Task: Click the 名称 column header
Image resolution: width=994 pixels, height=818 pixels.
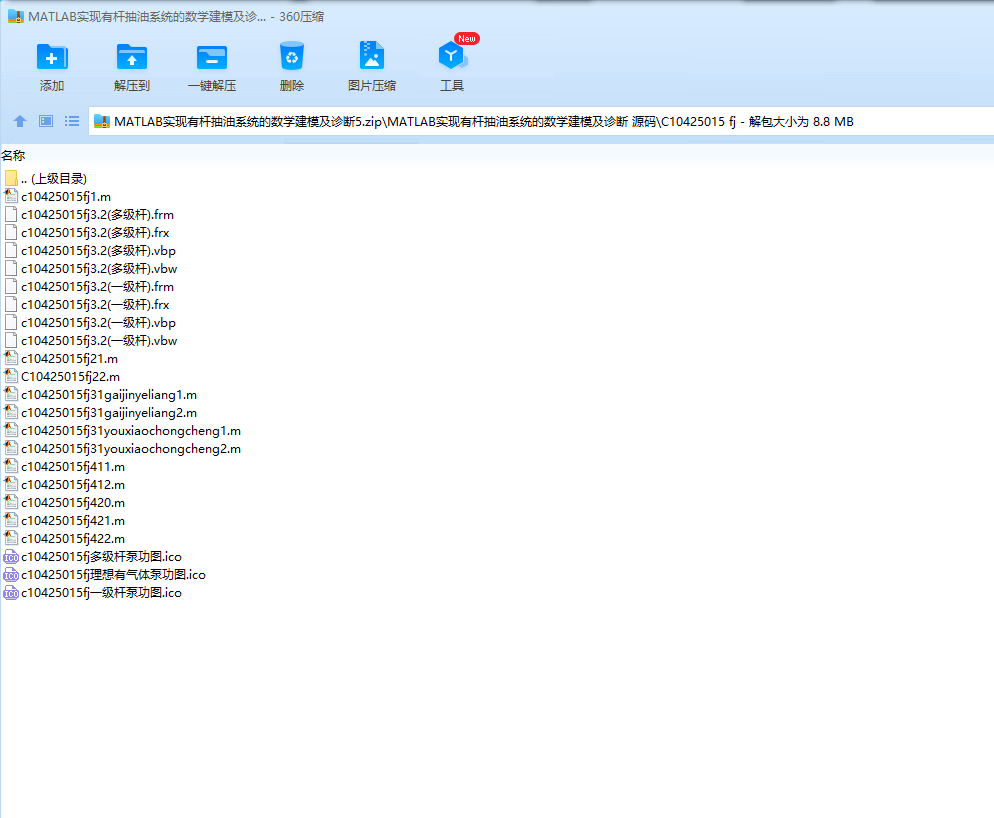Action: click(x=13, y=155)
